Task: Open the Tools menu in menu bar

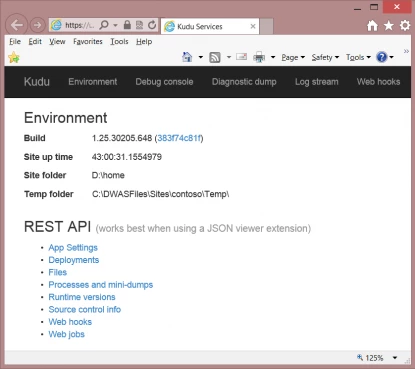Action: [x=119, y=41]
